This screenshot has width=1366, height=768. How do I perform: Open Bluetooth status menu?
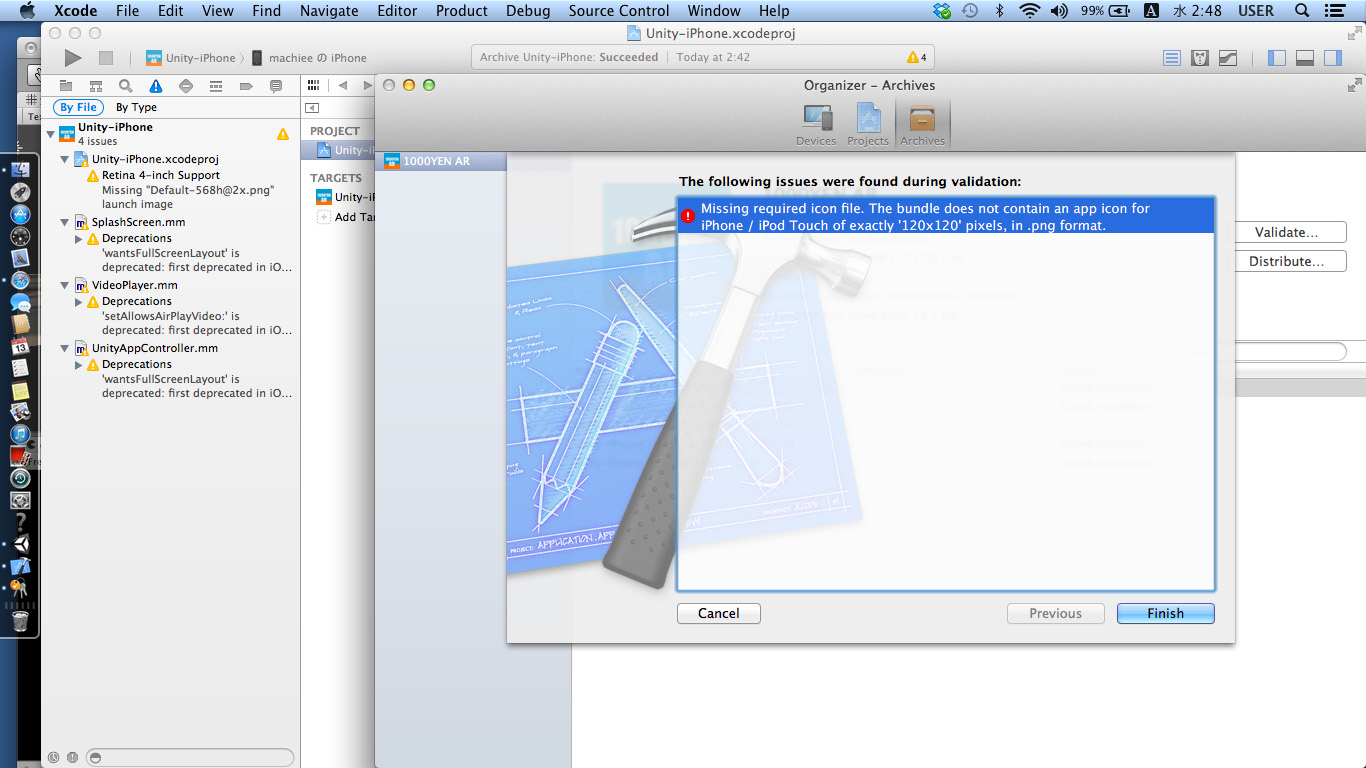[x=999, y=11]
